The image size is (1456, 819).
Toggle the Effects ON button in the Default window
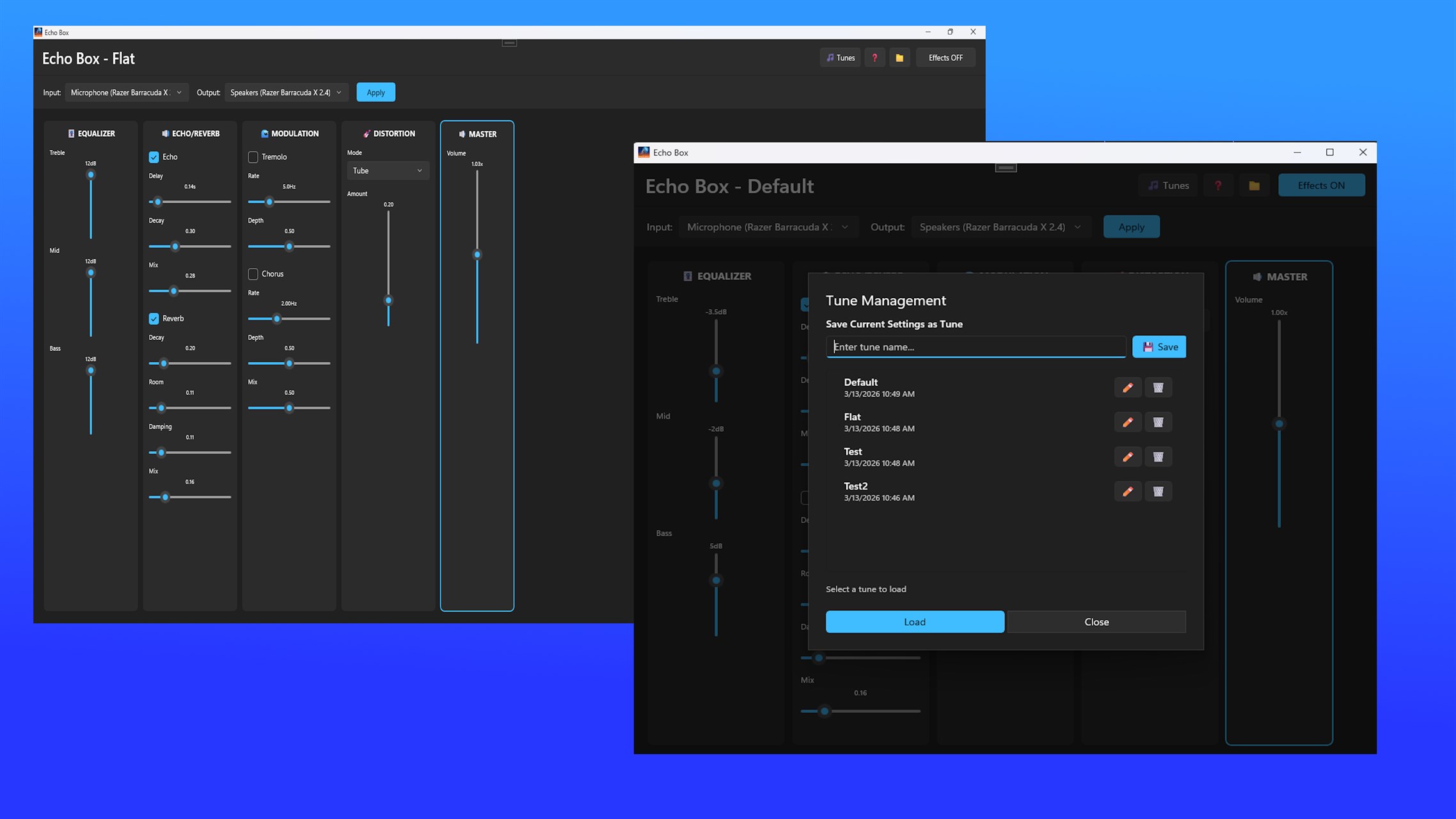pos(1321,186)
